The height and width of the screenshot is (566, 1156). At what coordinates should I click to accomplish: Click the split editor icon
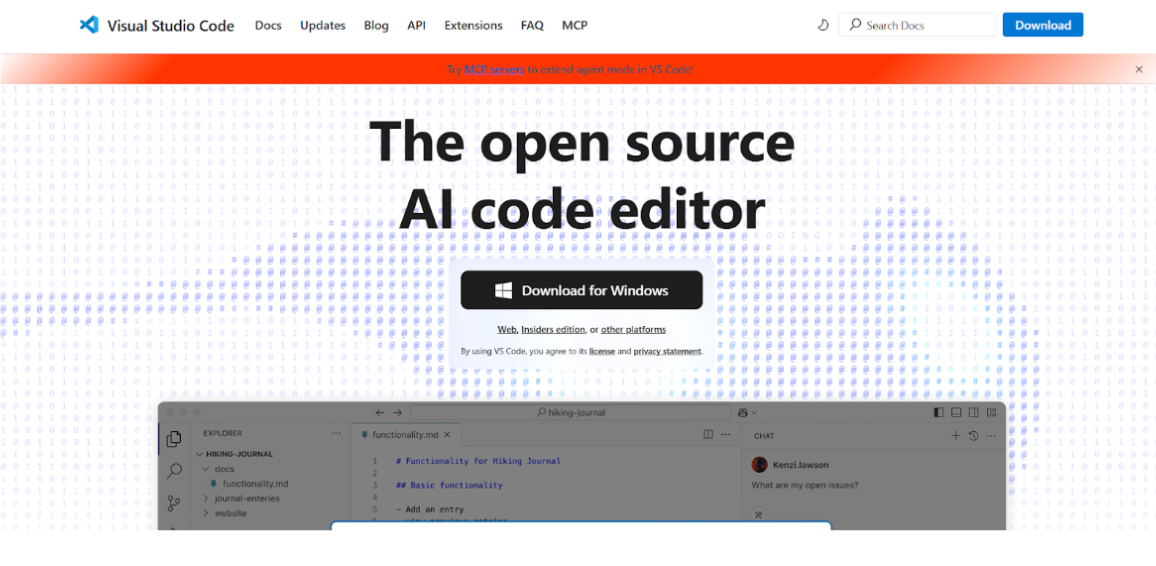click(x=708, y=435)
